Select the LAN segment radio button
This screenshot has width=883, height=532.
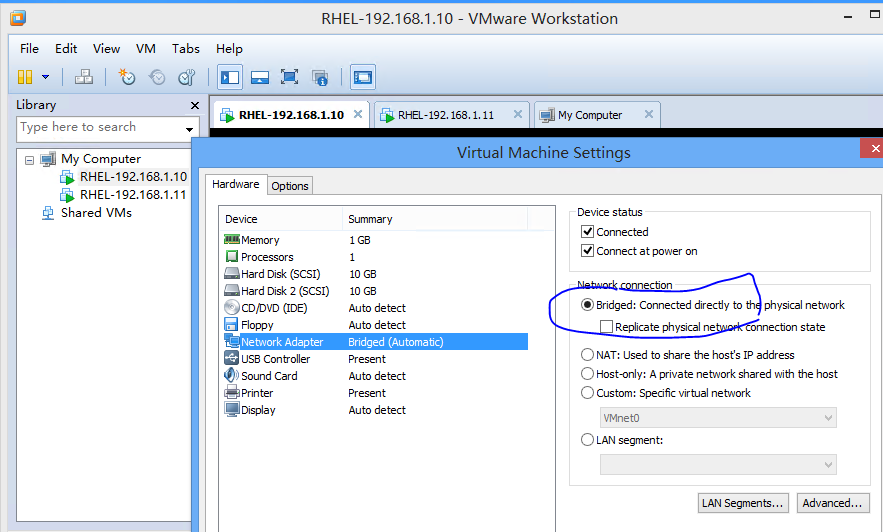click(587, 440)
